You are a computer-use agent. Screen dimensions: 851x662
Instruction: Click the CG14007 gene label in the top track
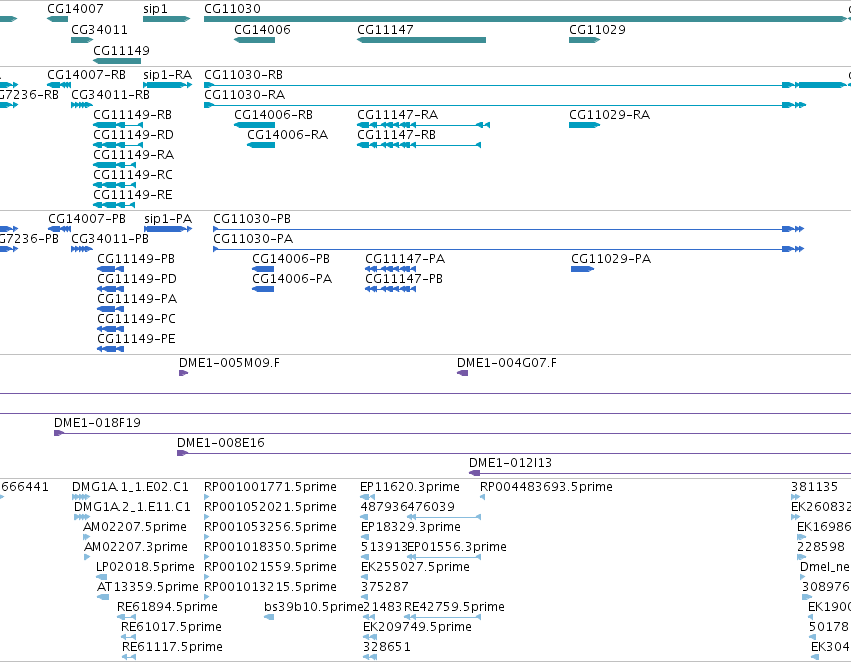(75, 9)
